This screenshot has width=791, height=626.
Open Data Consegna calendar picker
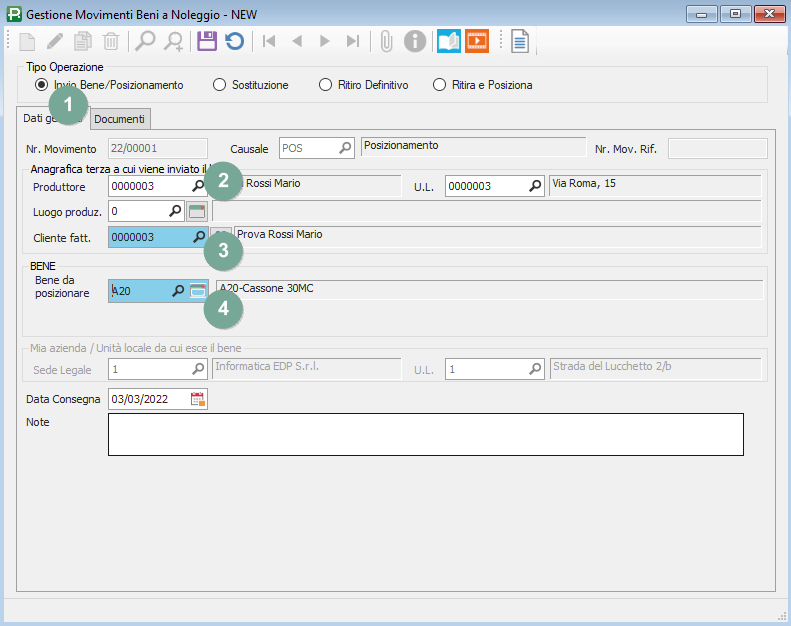tap(198, 399)
